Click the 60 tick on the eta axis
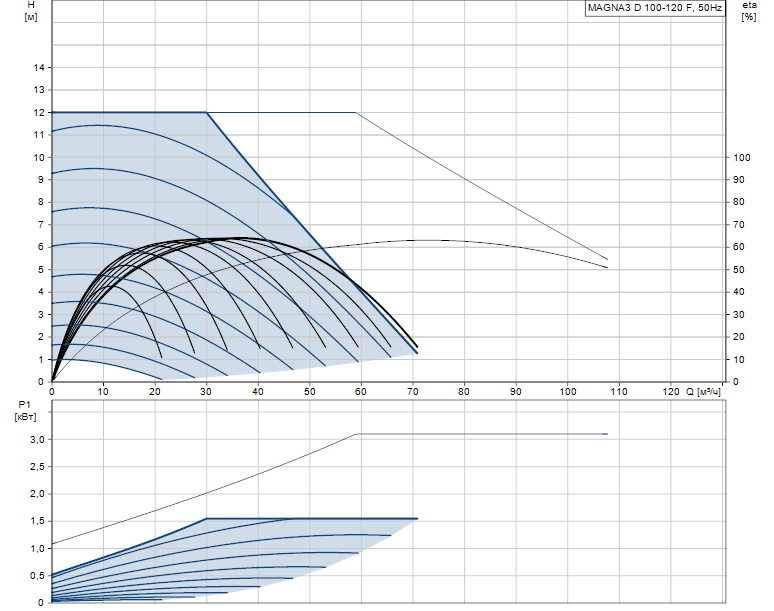774x611 pixels. tap(738, 247)
